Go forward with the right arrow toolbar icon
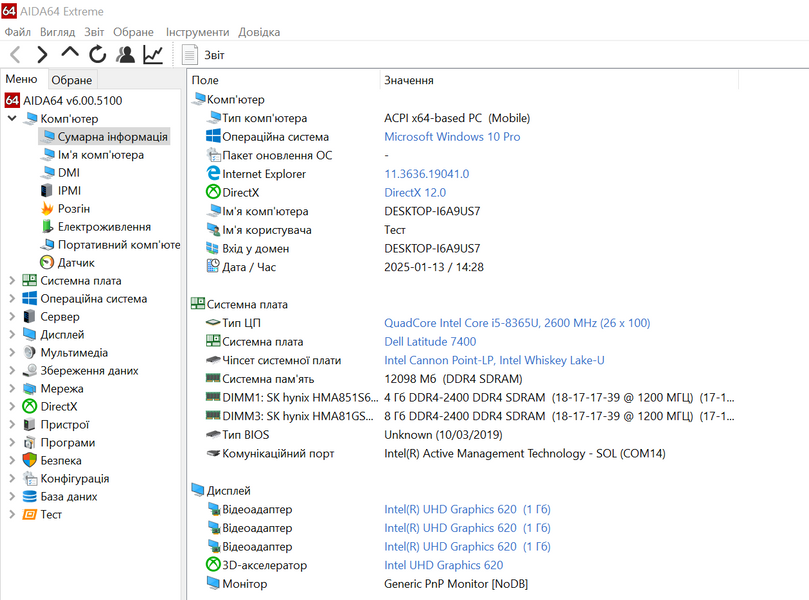The image size is (809, 600). (x=42, y=54)
